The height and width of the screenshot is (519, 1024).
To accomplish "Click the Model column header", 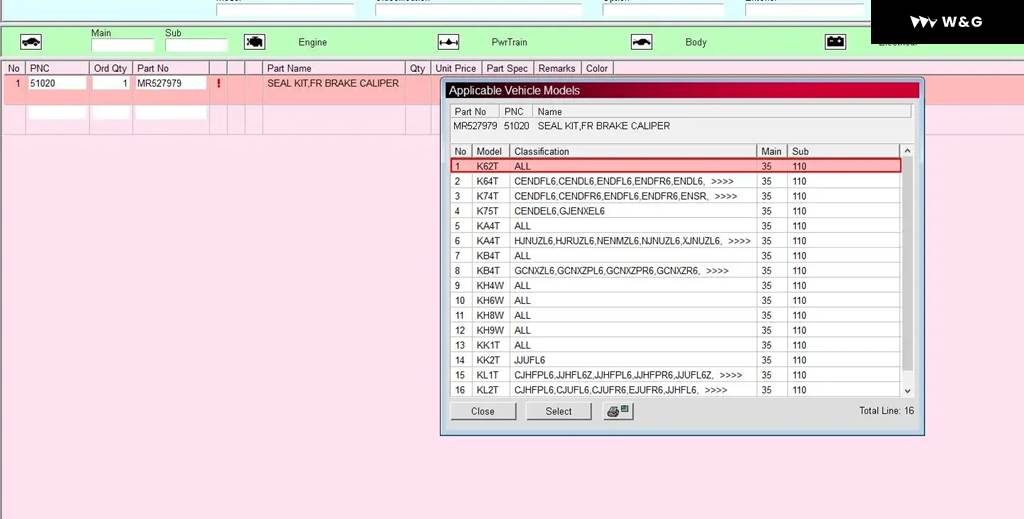I will point(490,151).
